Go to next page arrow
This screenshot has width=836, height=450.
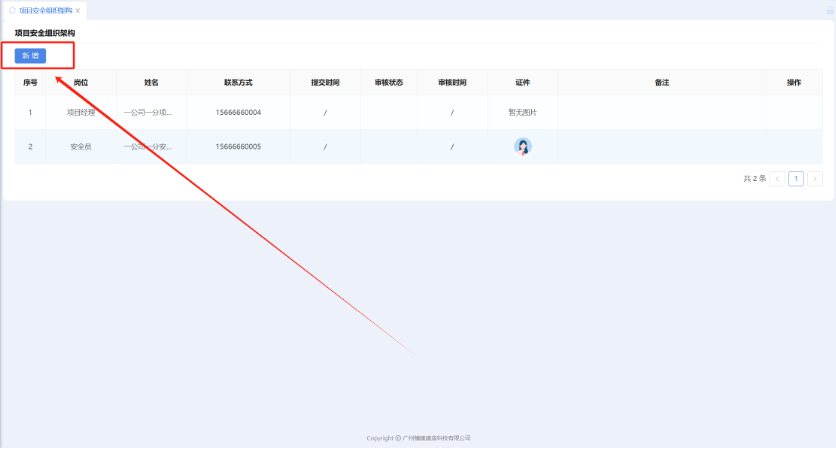click(x=815, y=179)
